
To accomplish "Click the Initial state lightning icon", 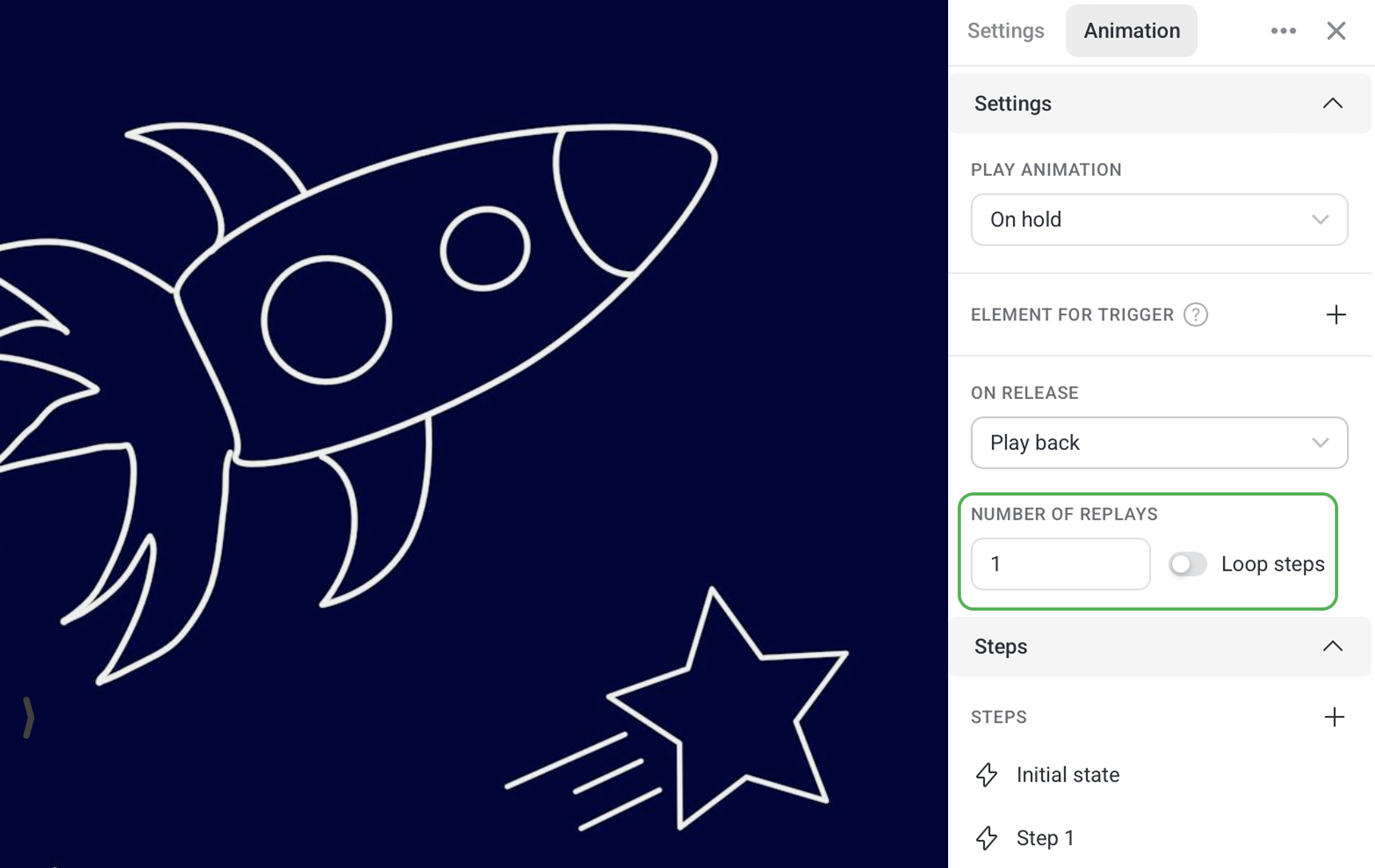I will (986, 774).
